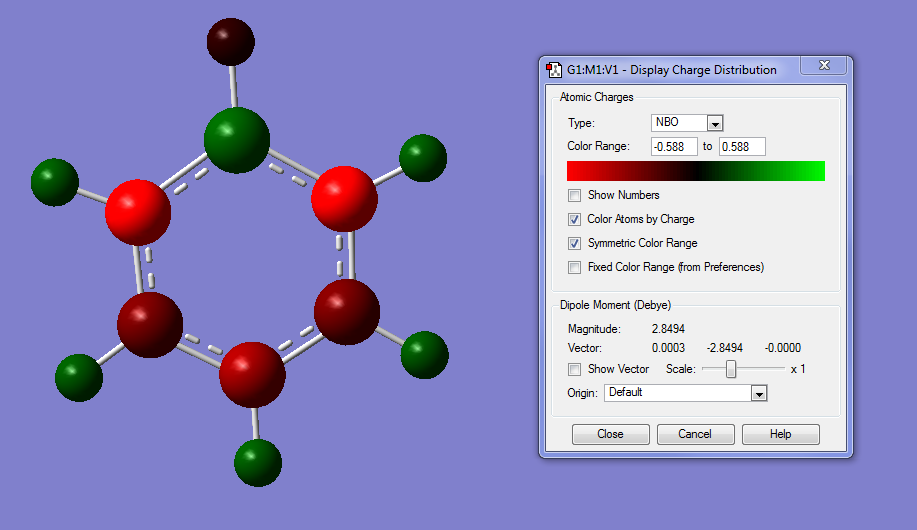Enable Fixed Color Range from Preferences
Image resolution: width=917 pixels, height=530 pixels.
click(574, 267)
